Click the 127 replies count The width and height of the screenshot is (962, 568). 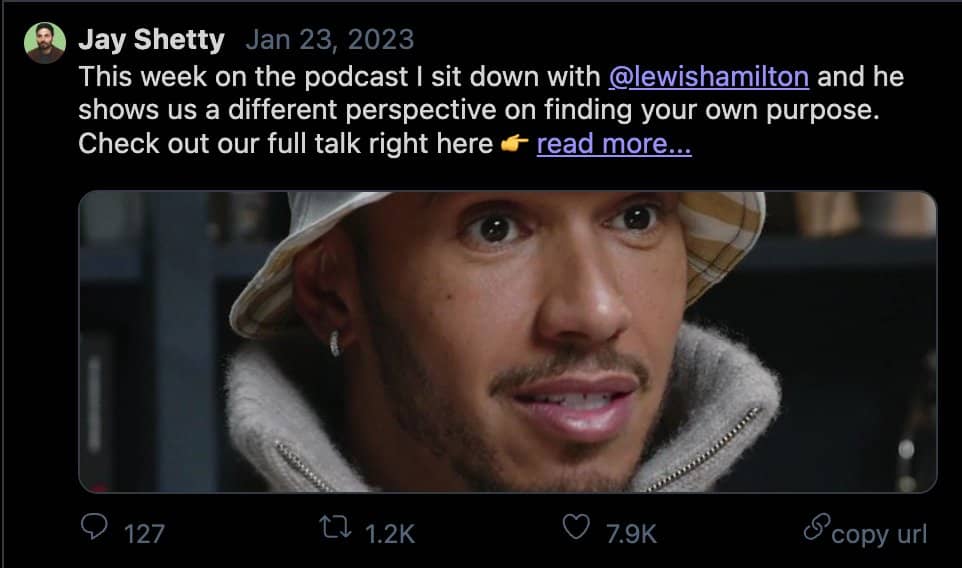144,534
